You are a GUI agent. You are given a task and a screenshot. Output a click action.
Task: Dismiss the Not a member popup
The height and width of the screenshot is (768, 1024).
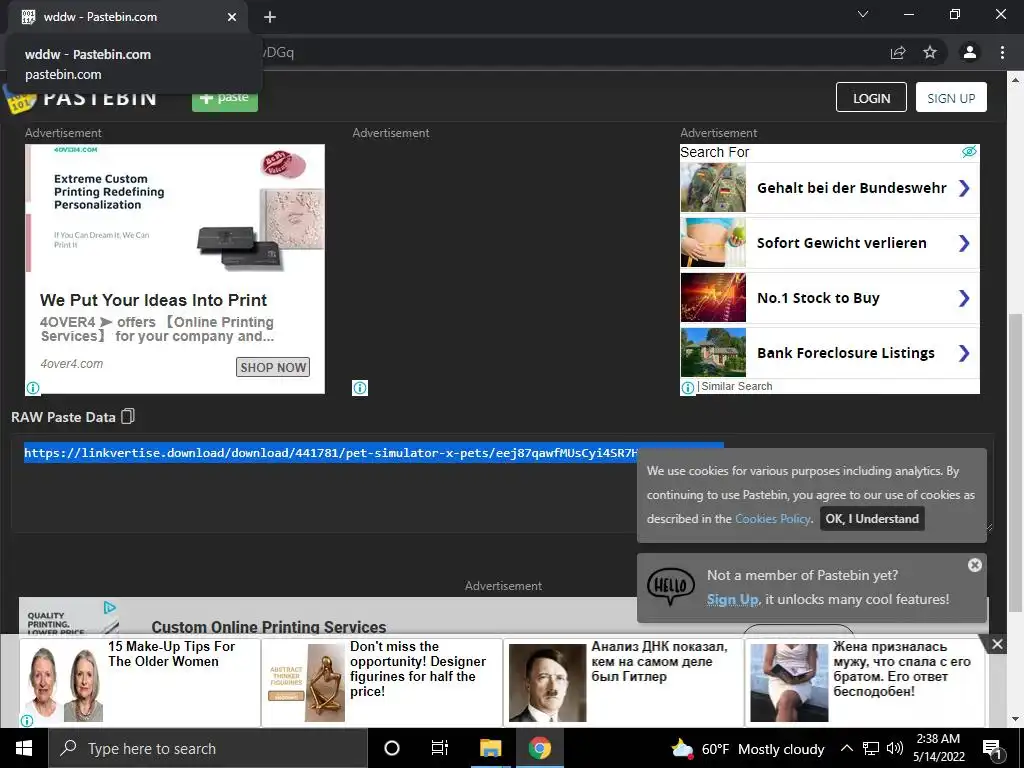pyautogui.click(x=974, y=565)
